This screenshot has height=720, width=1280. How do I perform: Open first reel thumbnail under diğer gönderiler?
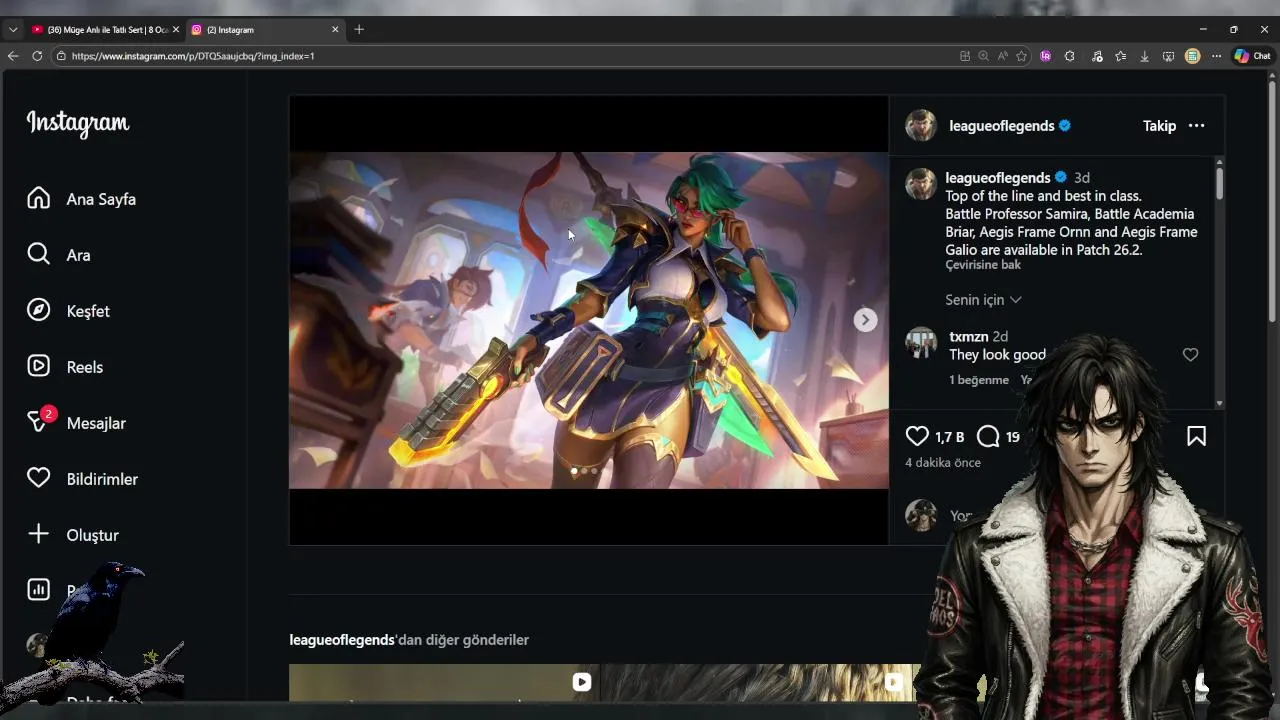click(444, 682)
